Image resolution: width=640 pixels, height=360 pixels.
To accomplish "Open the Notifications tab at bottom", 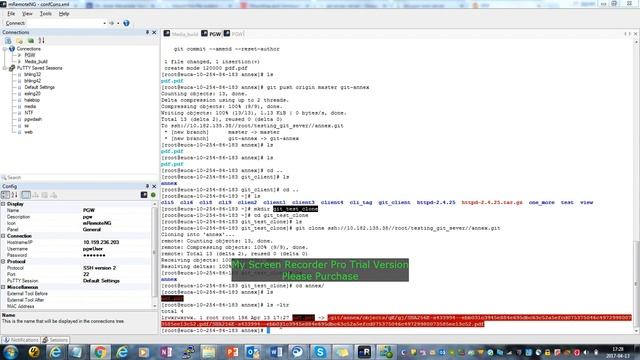I will pyautogui.click(x=21, y=340).
